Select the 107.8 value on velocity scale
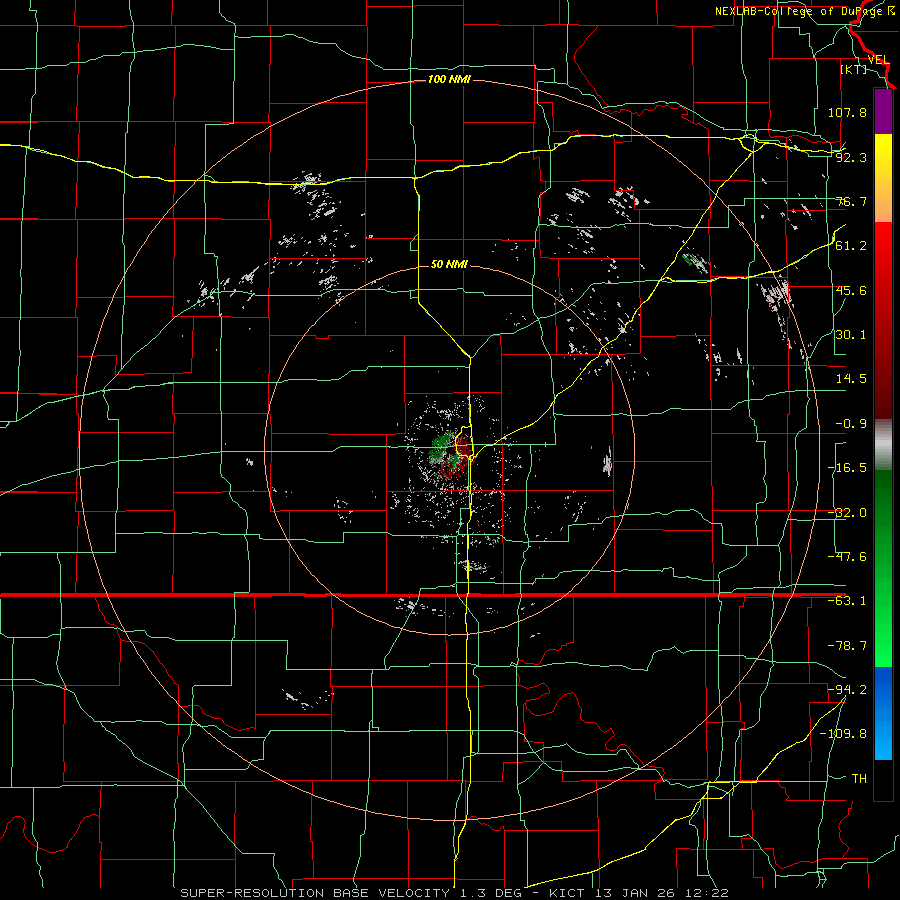The image size is (900, 900). coord(847,112)
